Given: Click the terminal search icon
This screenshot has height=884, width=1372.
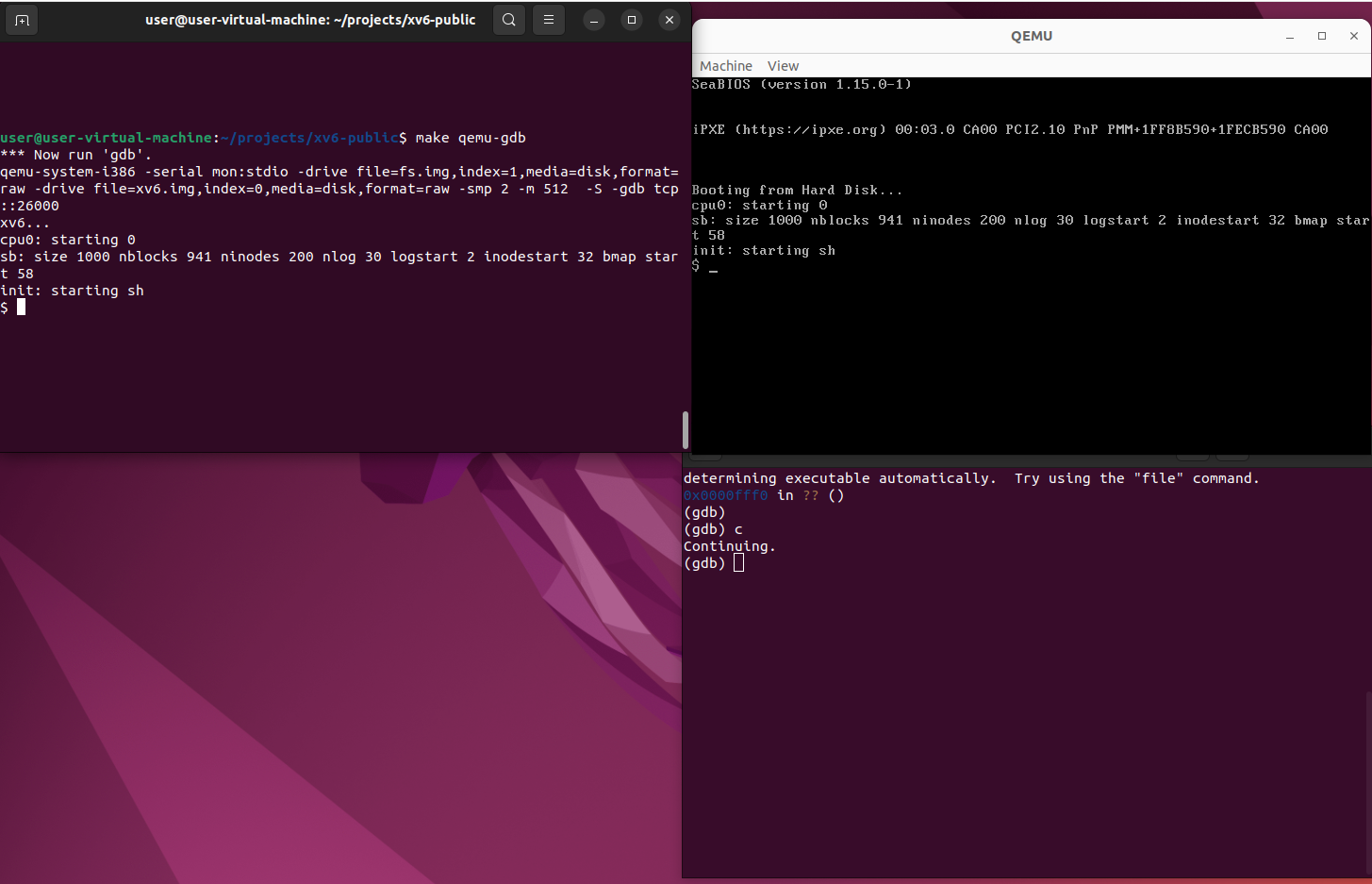Looking at the screenshot, I should [509, 20].
